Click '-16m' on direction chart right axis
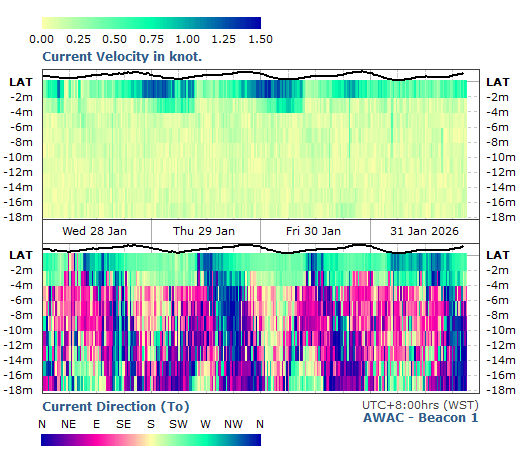Screen dimensions: 521x462 click(501, 375)
